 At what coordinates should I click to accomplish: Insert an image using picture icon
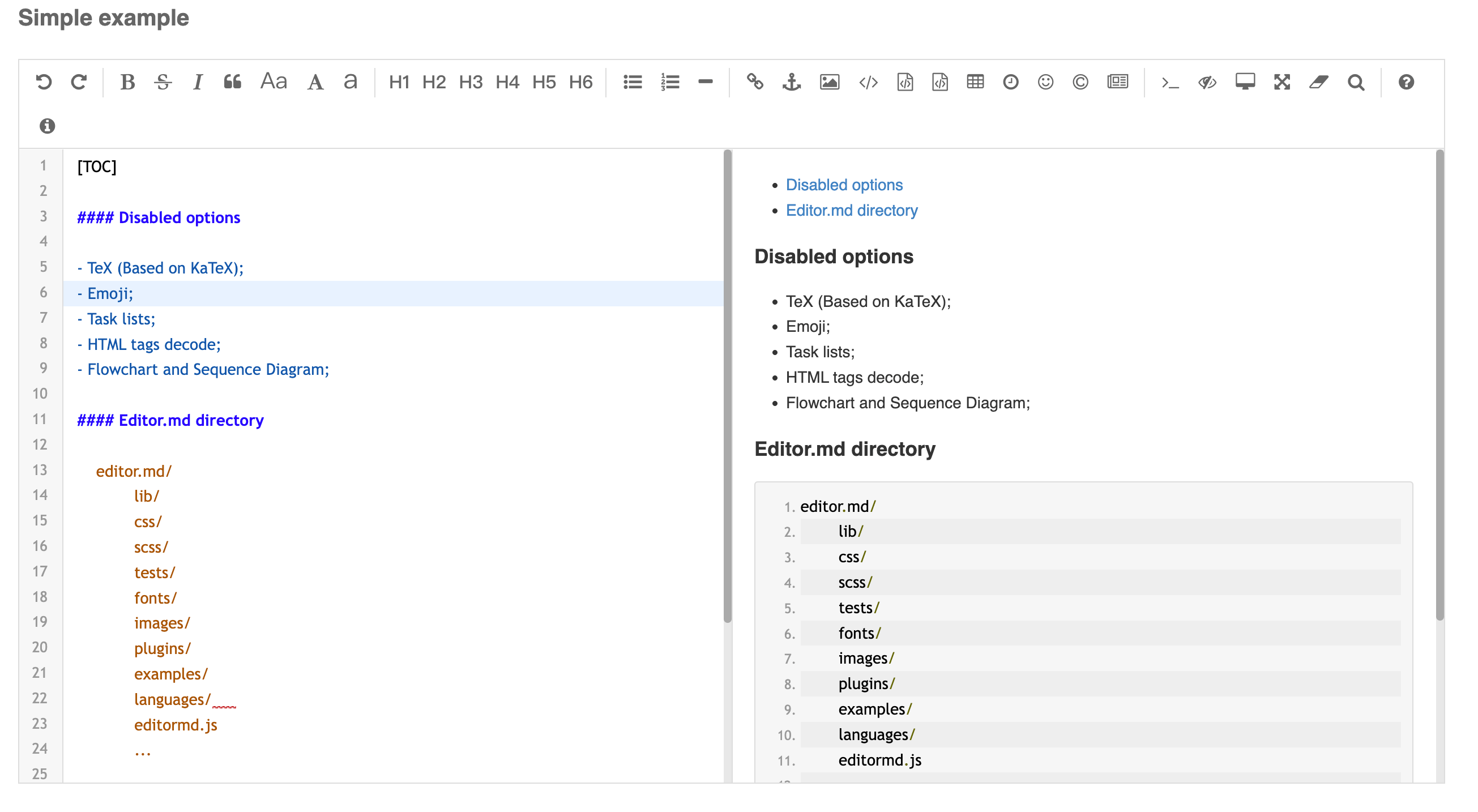[829, 82]
